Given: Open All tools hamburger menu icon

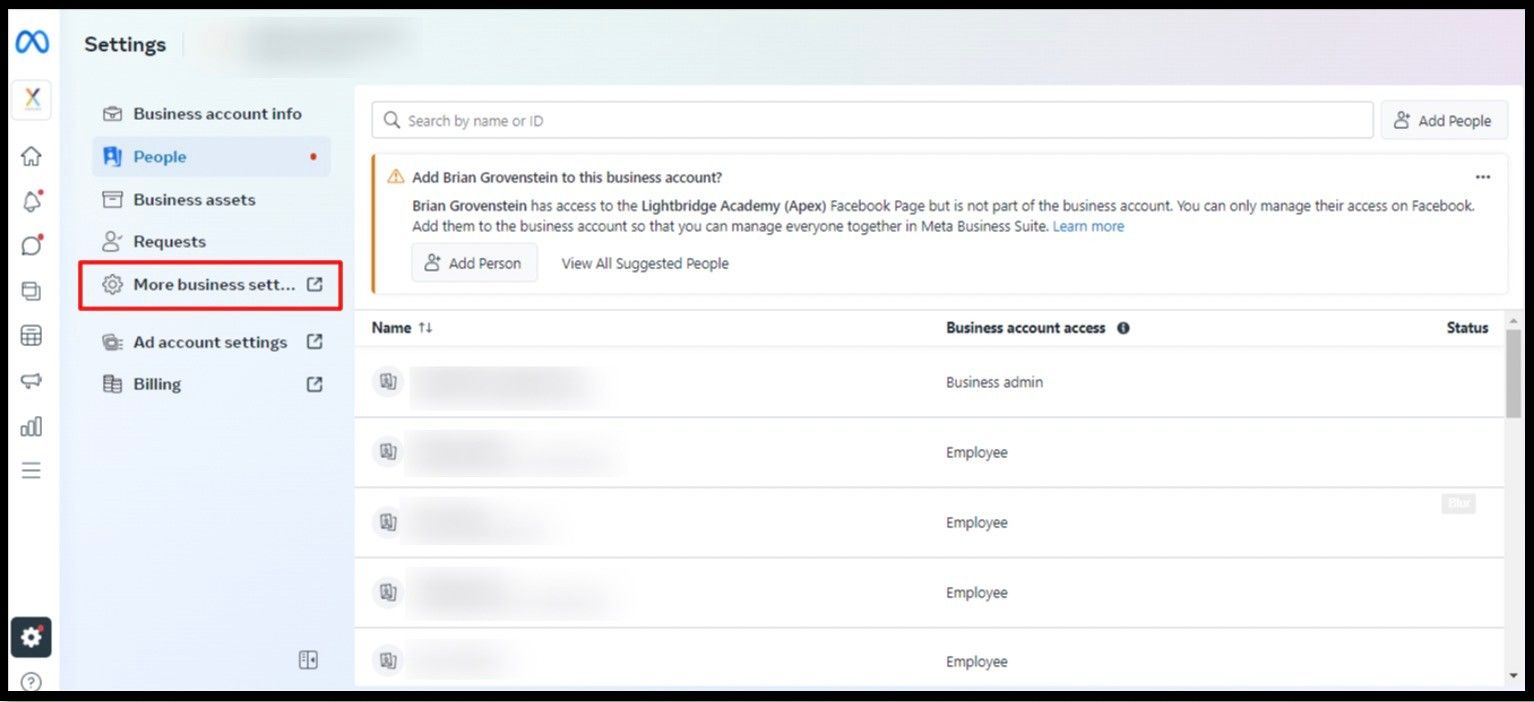Looking at the screenshot, I should coord(31,471).
